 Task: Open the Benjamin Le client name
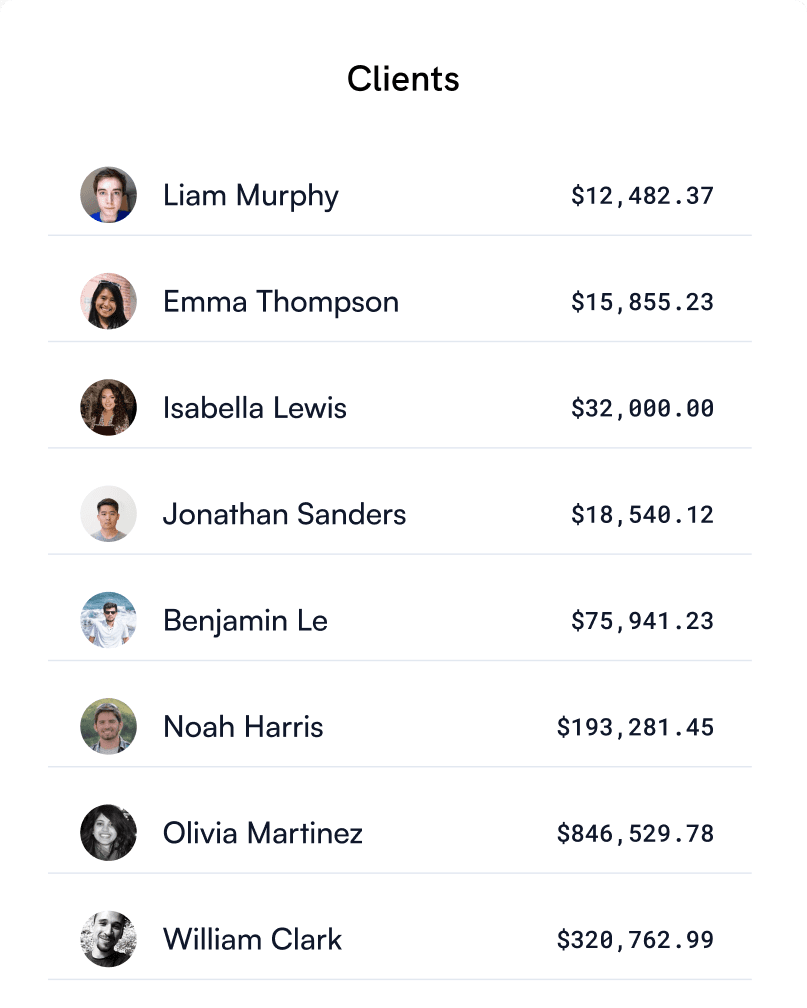tap(246, 620)
